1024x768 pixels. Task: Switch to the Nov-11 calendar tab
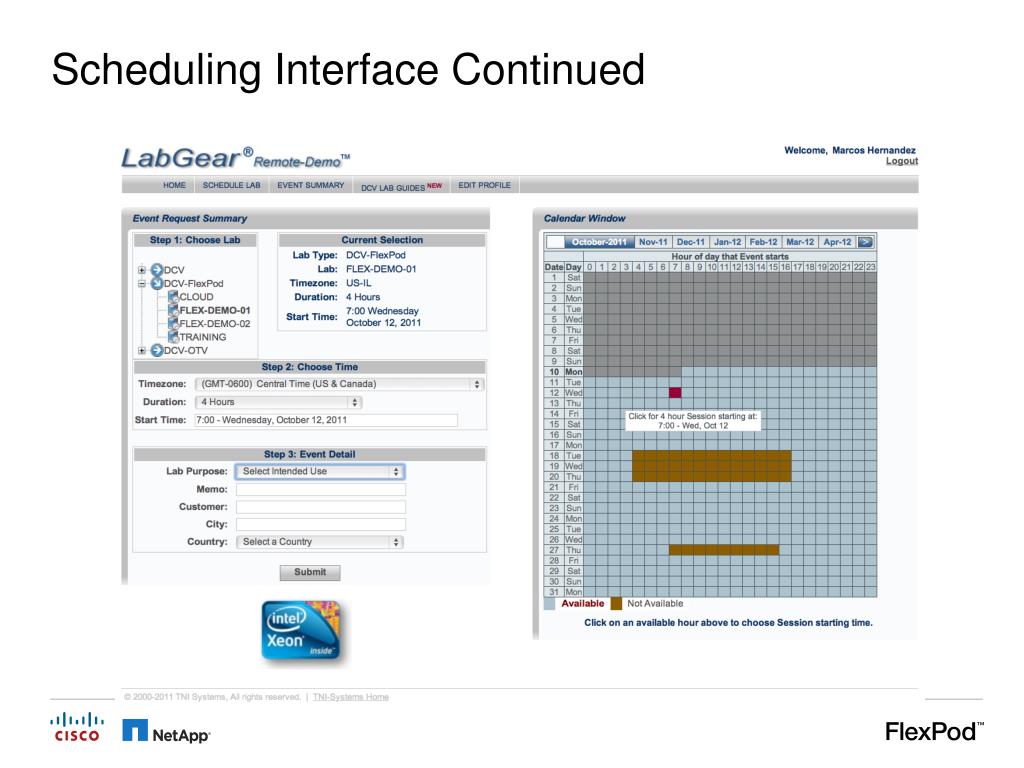tap(653, 242)
